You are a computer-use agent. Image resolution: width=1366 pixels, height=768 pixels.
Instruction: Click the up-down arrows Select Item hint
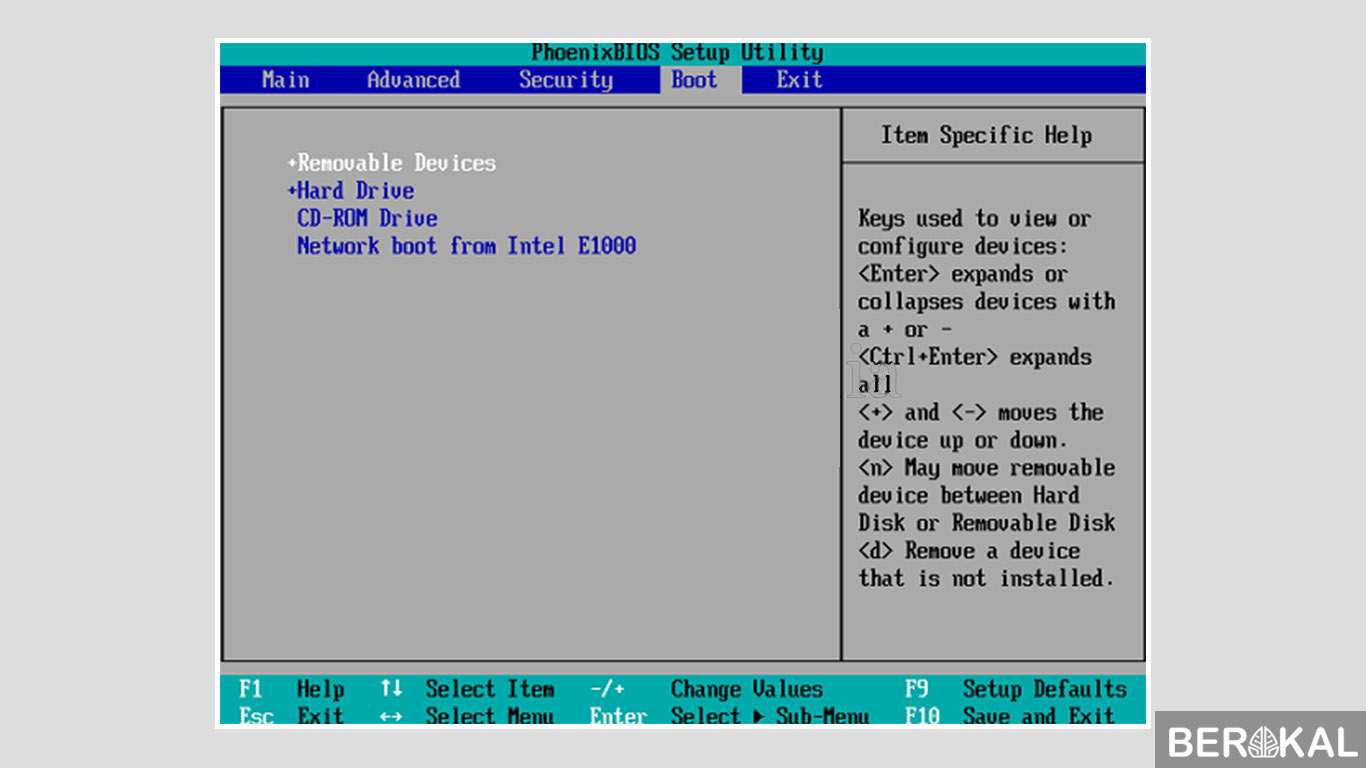point(467,689)
